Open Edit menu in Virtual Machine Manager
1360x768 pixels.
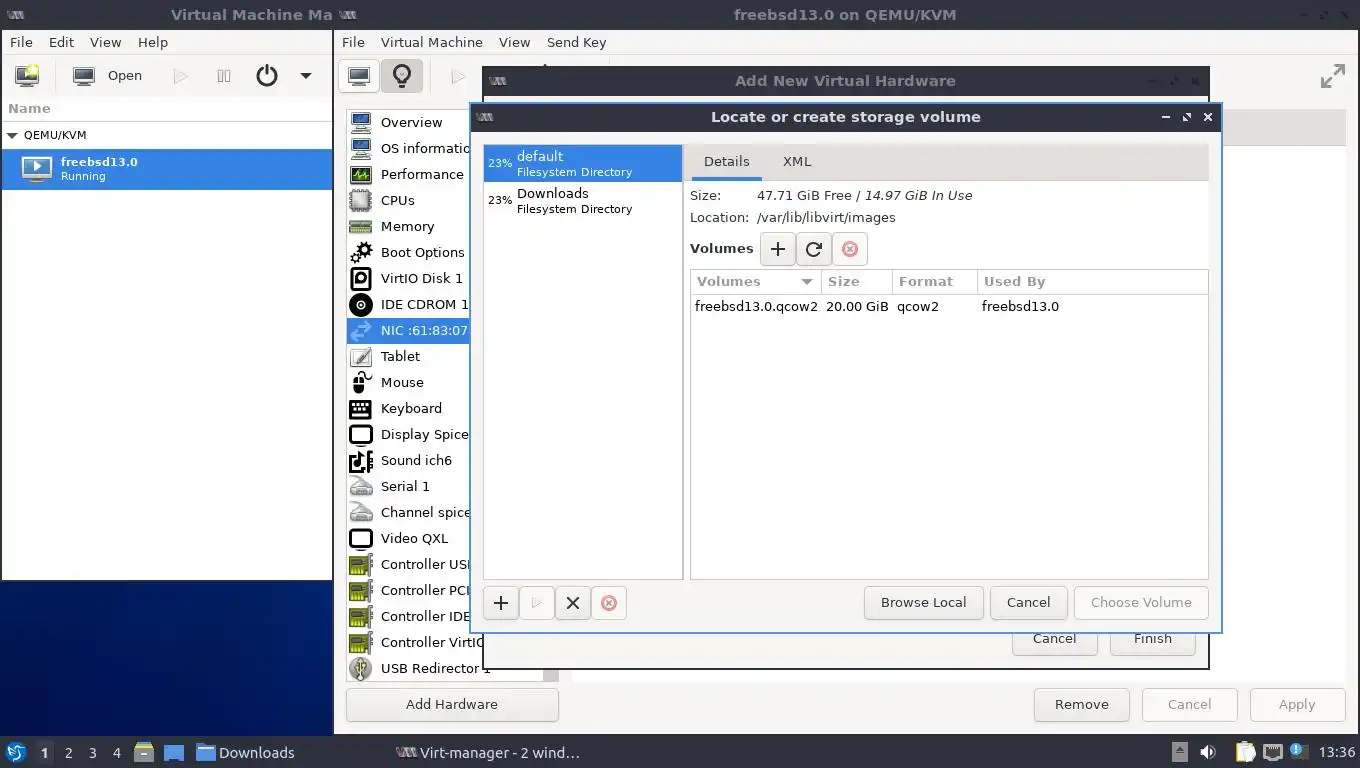(x=61, y=42)
